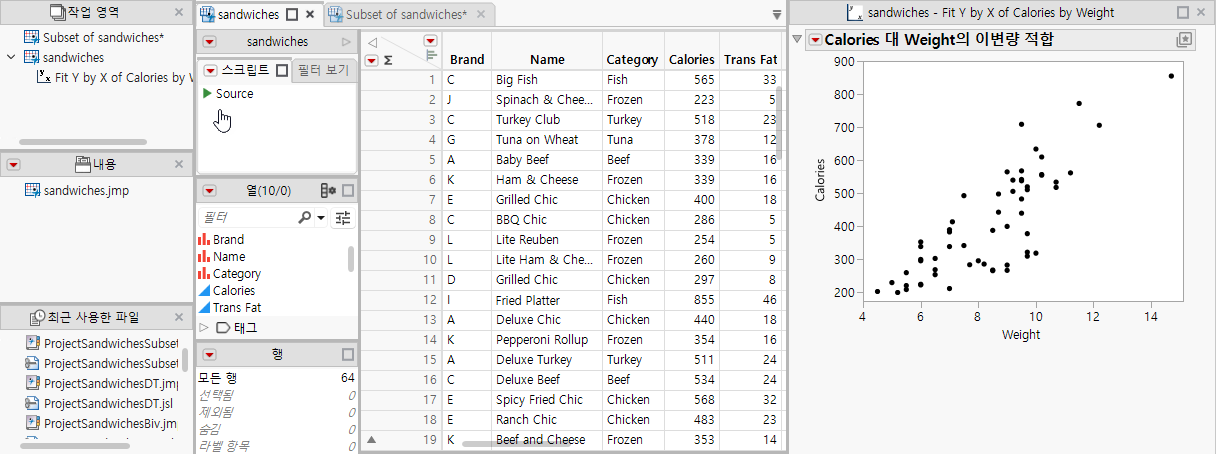Select Subset of sandwiches* in workspace tree
The image size is (1216, 454).
click(x=104, y=38)
